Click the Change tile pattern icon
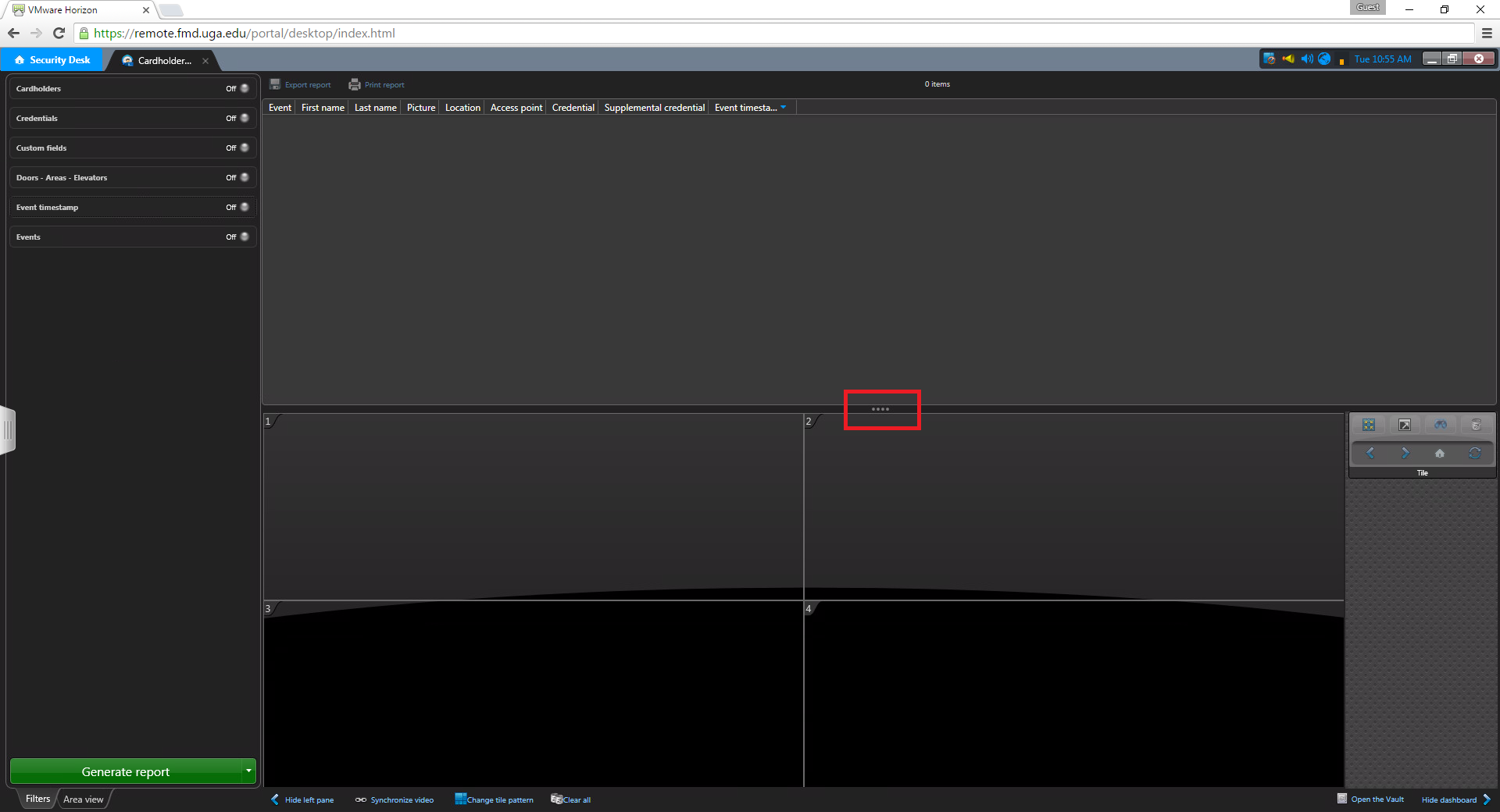 tap(461, 799)
